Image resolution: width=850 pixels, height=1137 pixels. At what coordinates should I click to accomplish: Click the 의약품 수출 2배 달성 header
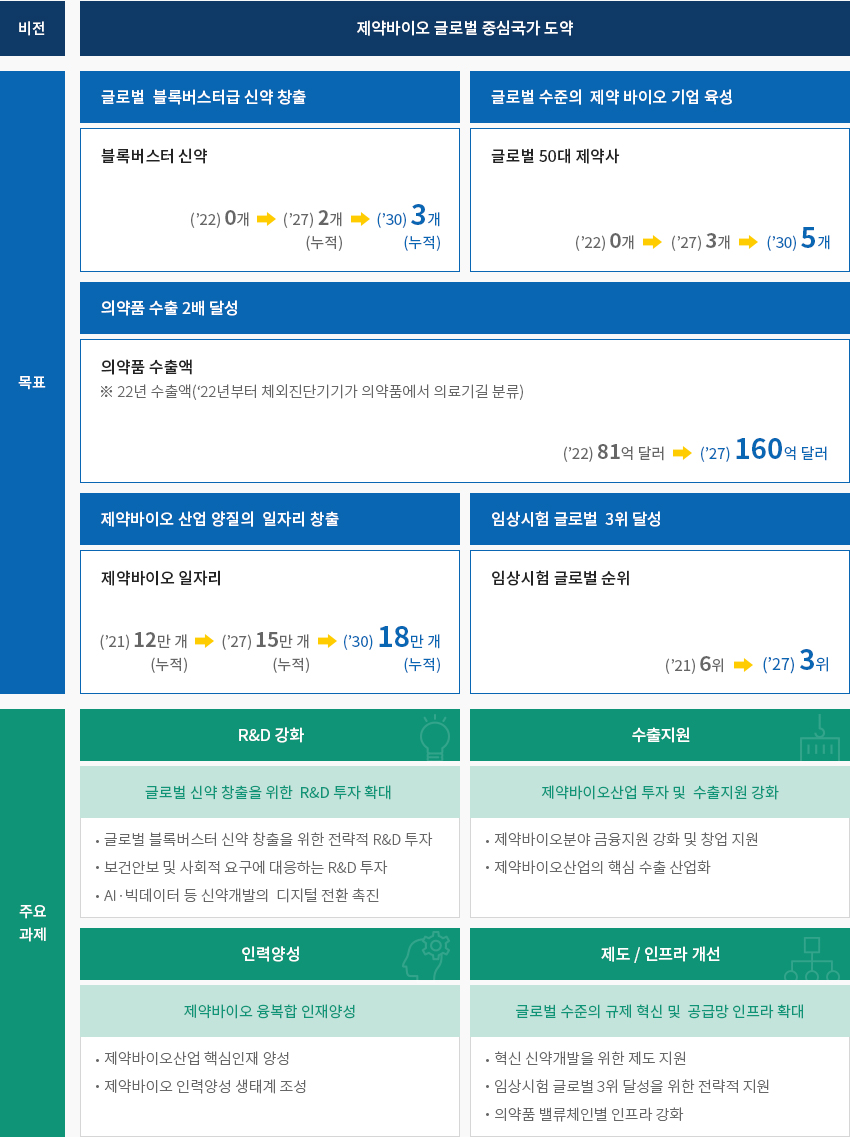click(465, 308)
